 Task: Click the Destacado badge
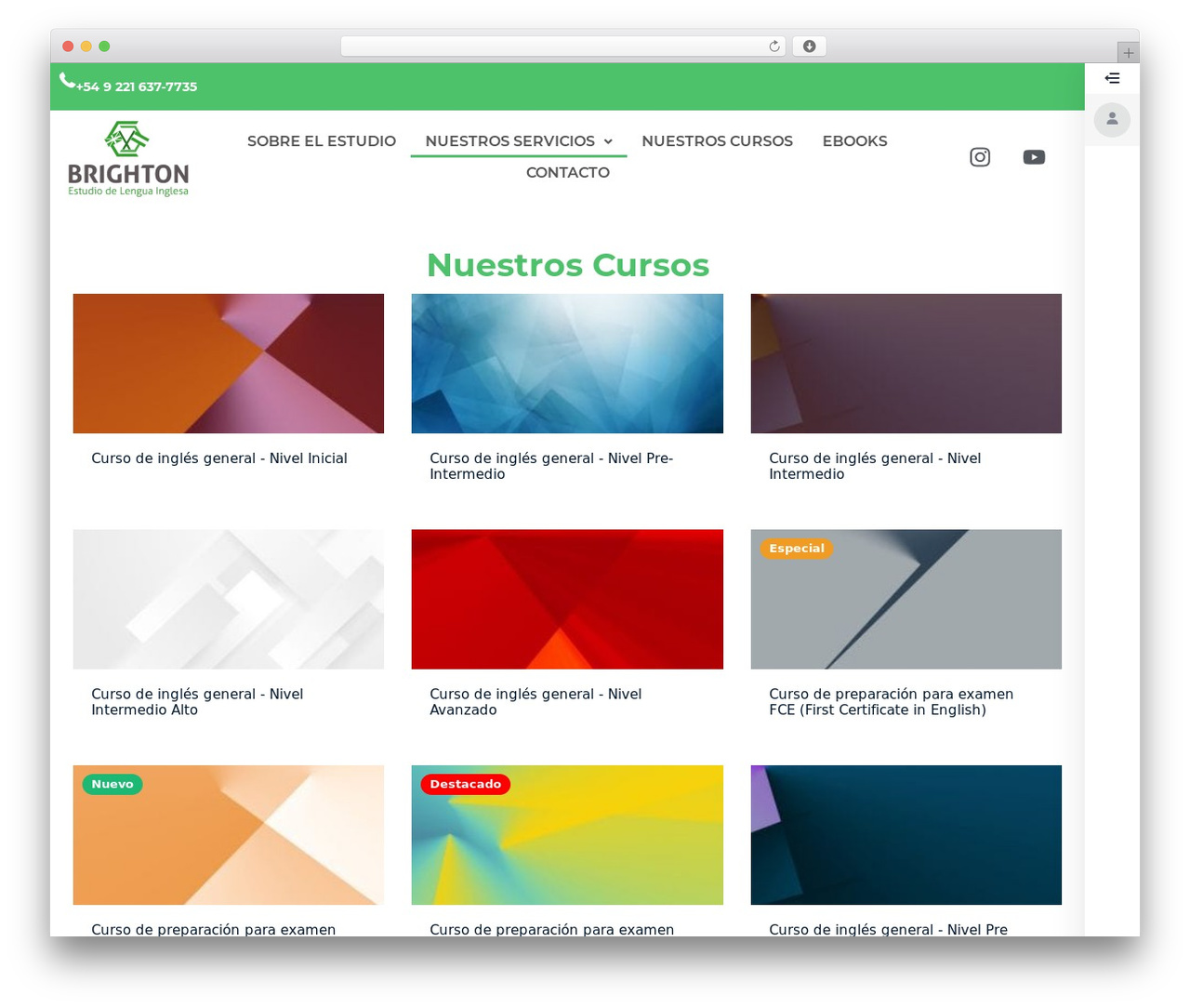coord(466,784)
